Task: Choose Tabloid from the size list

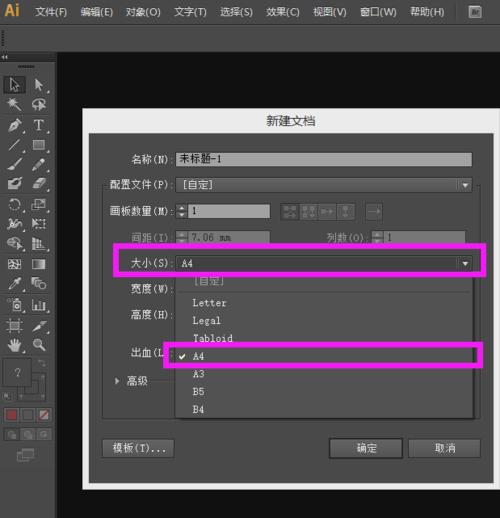Action: coord(213,338)
